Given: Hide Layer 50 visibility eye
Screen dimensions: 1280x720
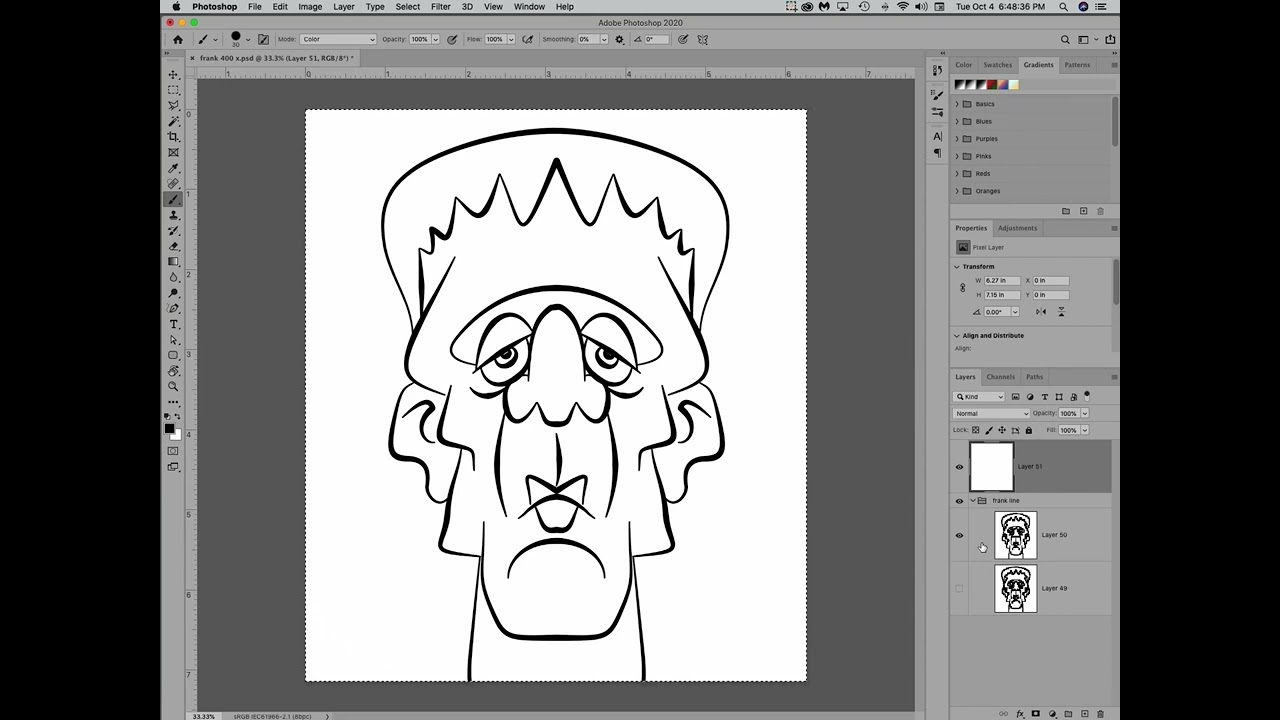Looking at the screenshot, I should coord(959,535).
